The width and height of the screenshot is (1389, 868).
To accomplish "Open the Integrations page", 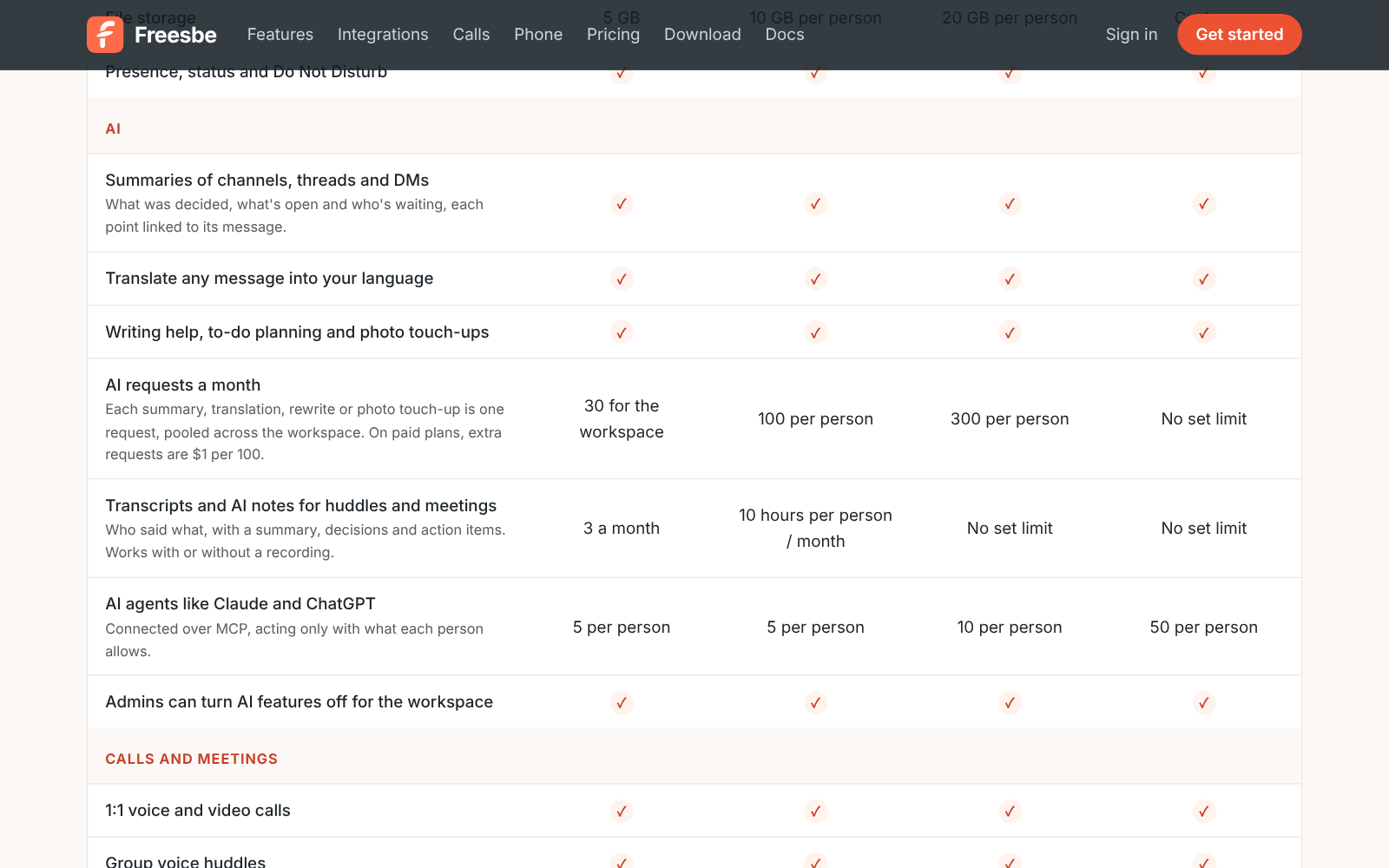I will [383, 35].
